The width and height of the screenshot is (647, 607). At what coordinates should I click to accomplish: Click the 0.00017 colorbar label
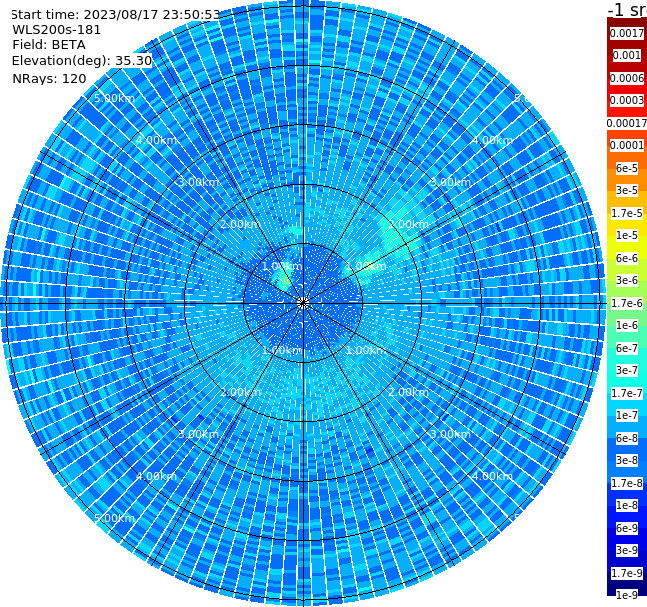click(x=627, y=123)
